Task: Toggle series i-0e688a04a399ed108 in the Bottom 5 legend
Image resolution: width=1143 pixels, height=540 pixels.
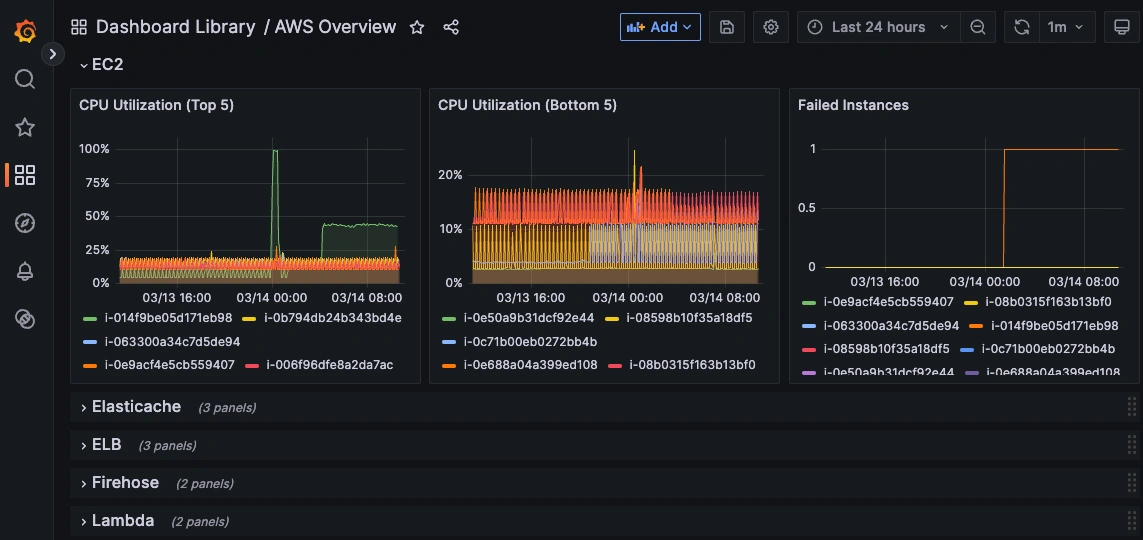Action: pos(530,364)
